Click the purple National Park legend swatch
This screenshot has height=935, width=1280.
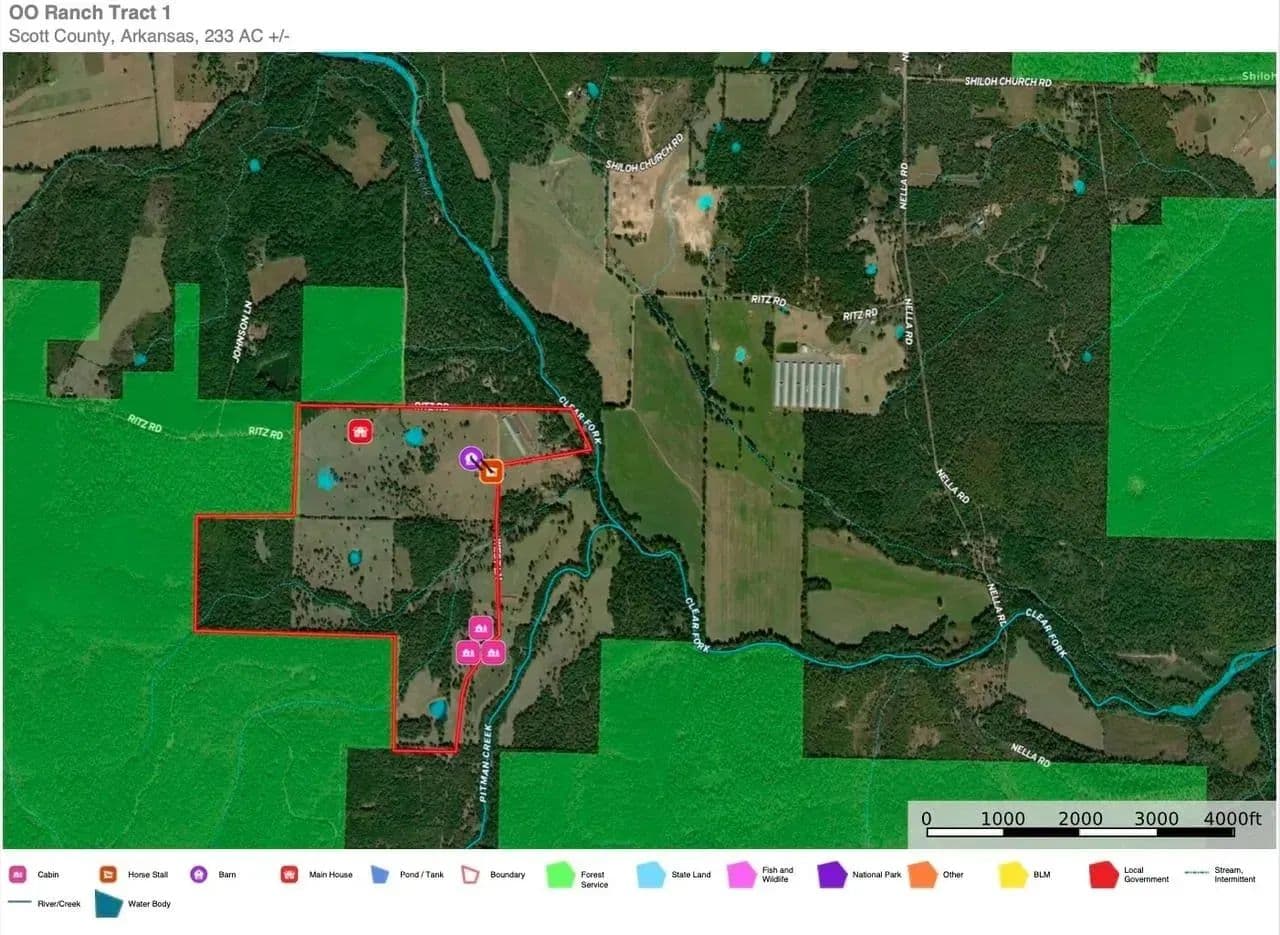point(832,875)
